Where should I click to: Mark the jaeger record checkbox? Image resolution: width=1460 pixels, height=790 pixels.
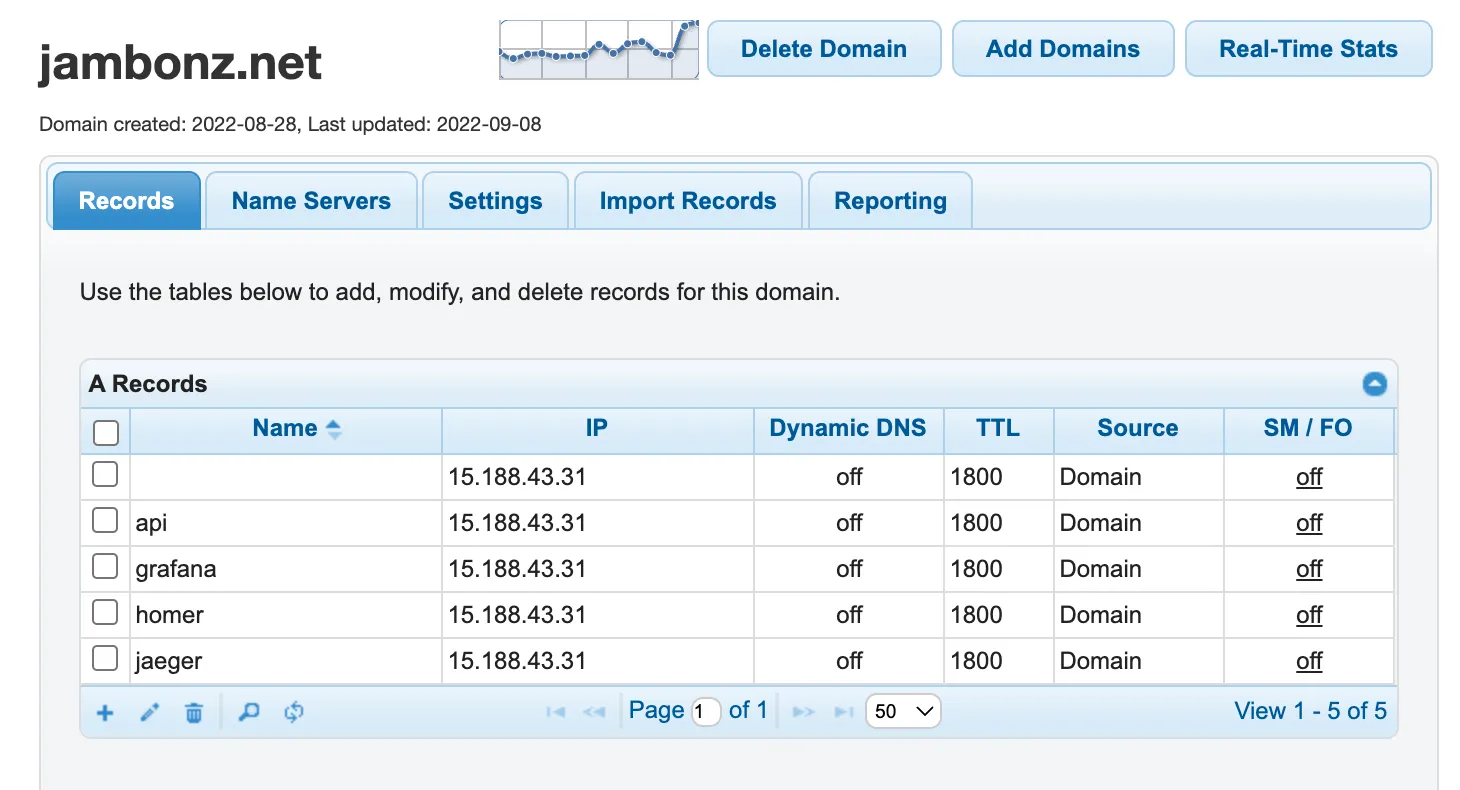pos(105,659)
